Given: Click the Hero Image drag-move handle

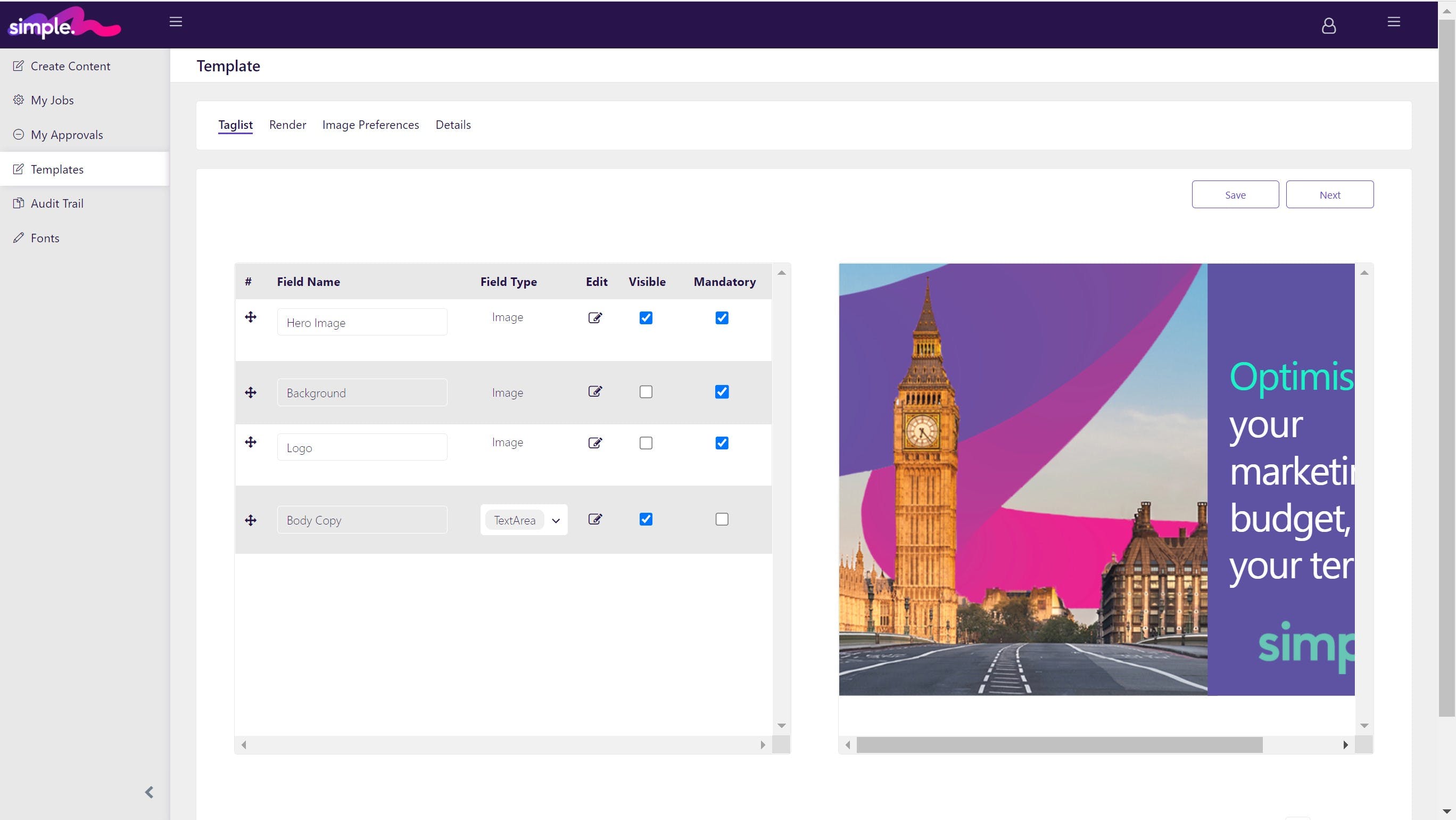Looking at the screenshot, I should coord(251,317).
